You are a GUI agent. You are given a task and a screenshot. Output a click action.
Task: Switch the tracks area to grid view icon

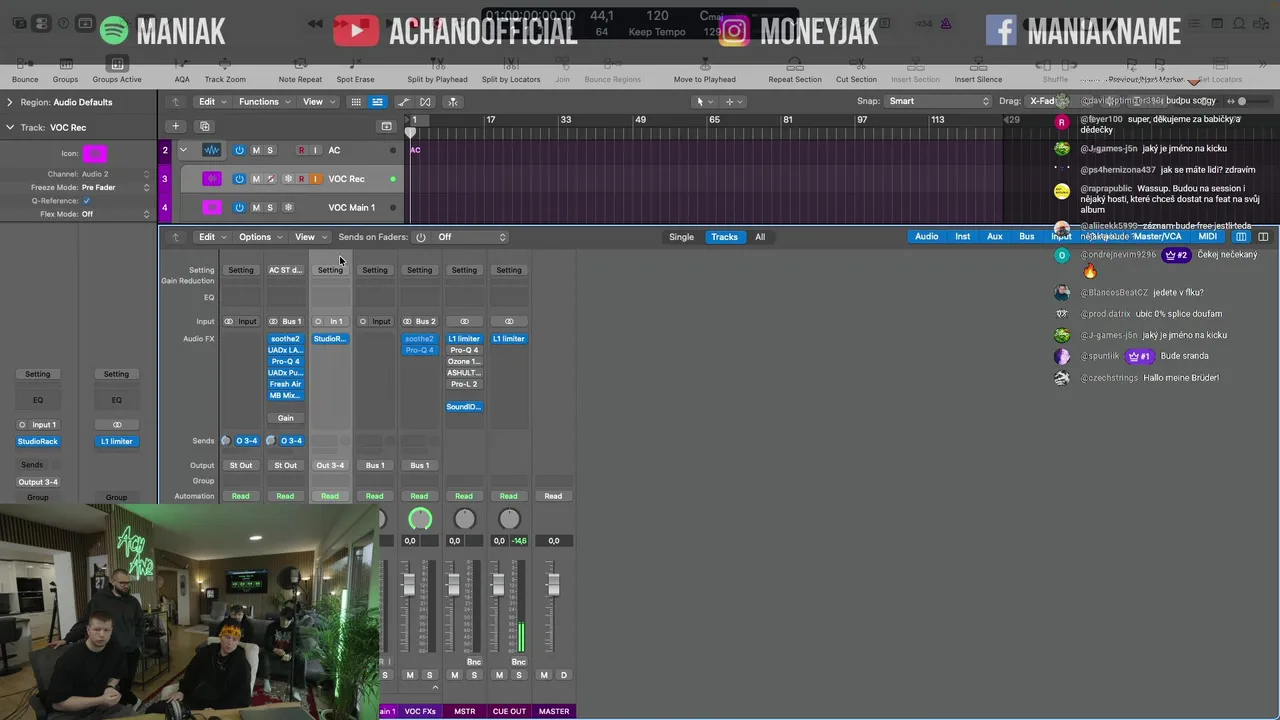coord(355,101)
